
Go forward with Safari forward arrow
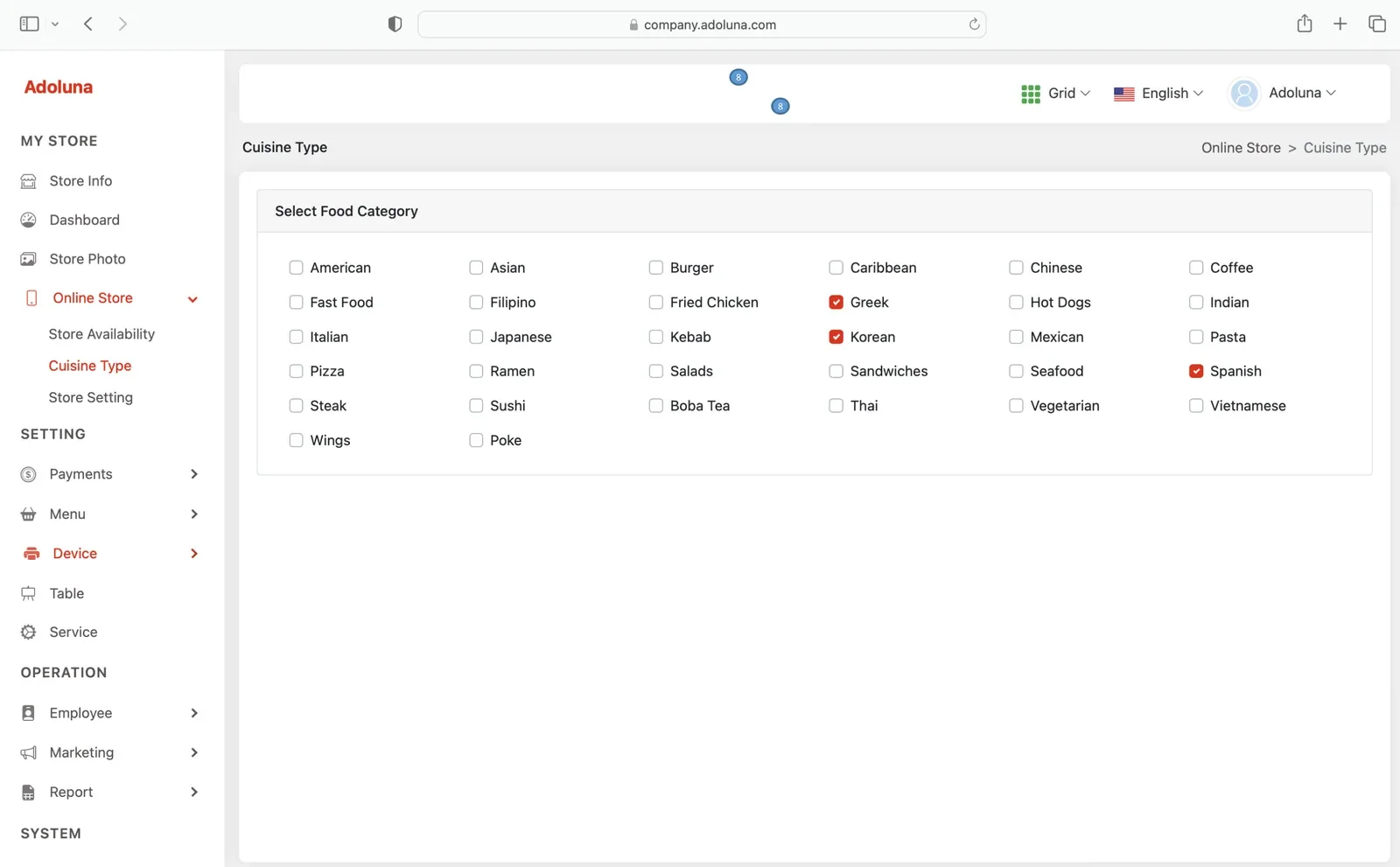tap(122, 24)
